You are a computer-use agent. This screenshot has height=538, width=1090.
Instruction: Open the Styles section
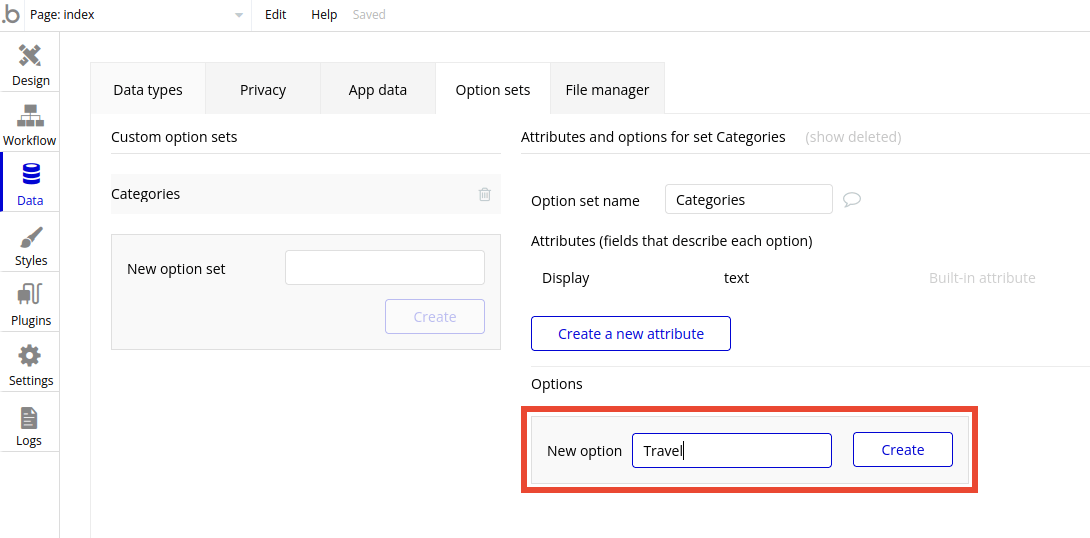click(31, 246)
